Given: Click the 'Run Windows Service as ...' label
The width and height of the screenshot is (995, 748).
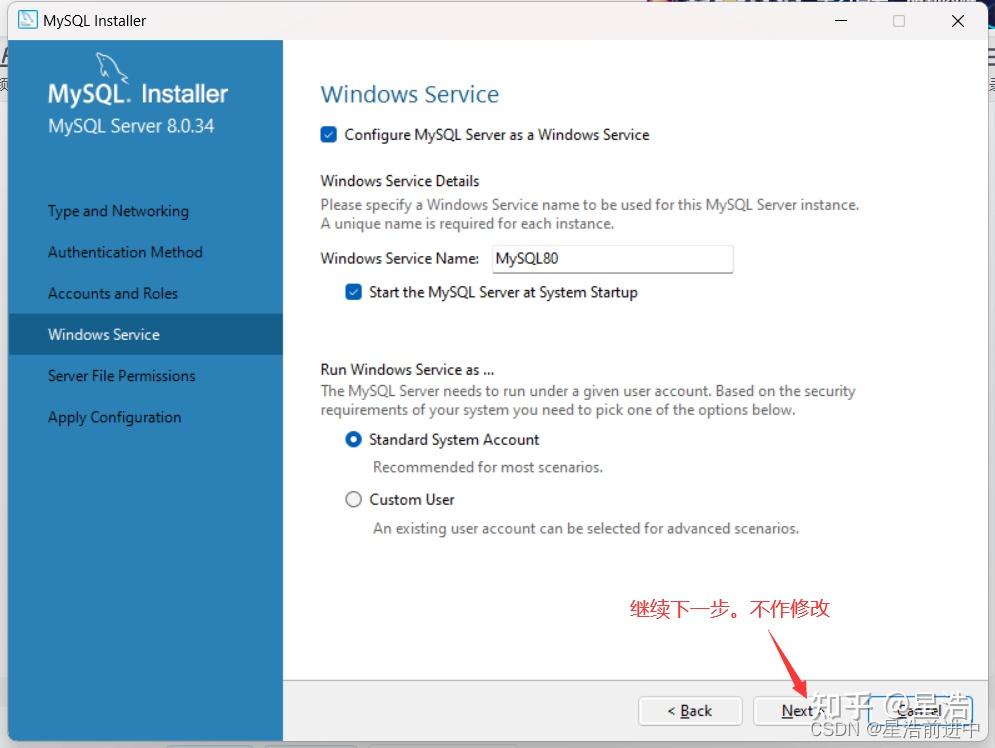Looking at the screenshot, I should [407, 369].
